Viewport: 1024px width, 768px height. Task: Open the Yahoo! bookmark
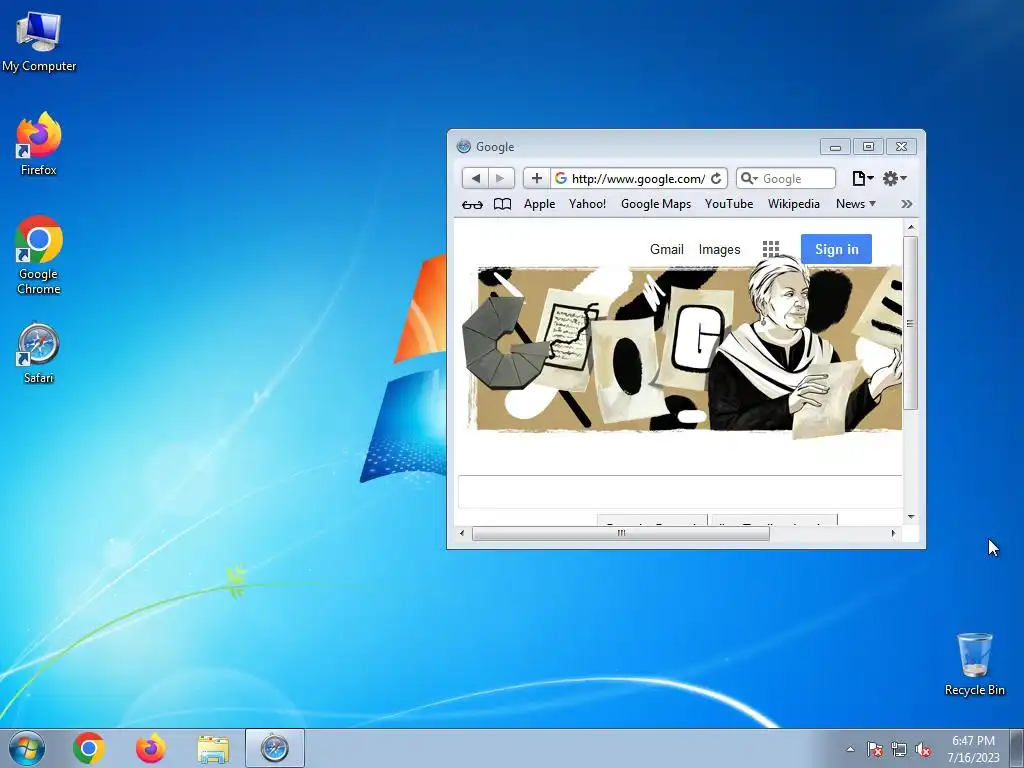(x=587, y=204)
